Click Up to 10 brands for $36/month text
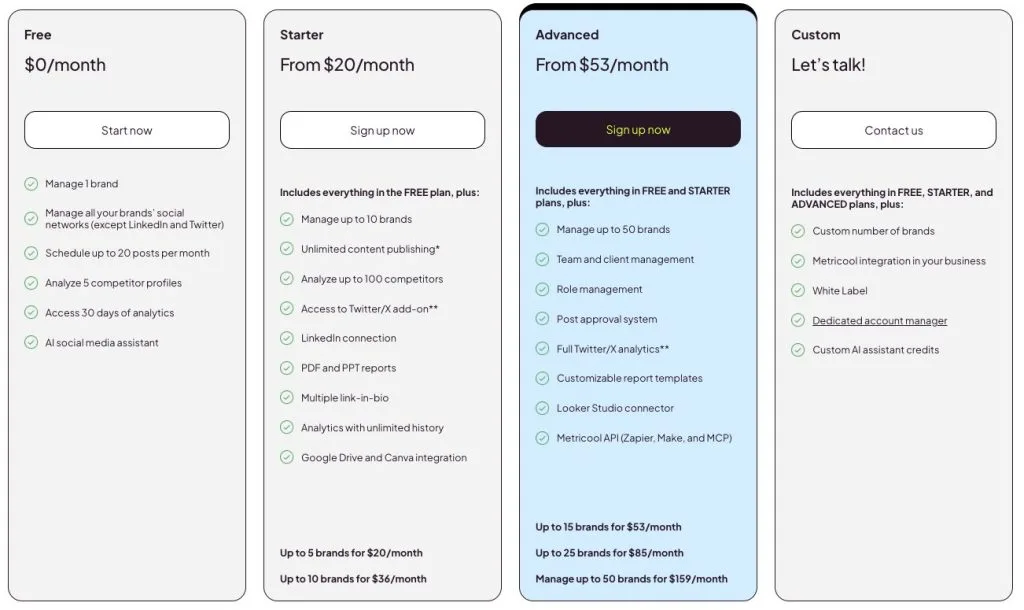The height and width of the screenshot is (610, 1024). 353,579
